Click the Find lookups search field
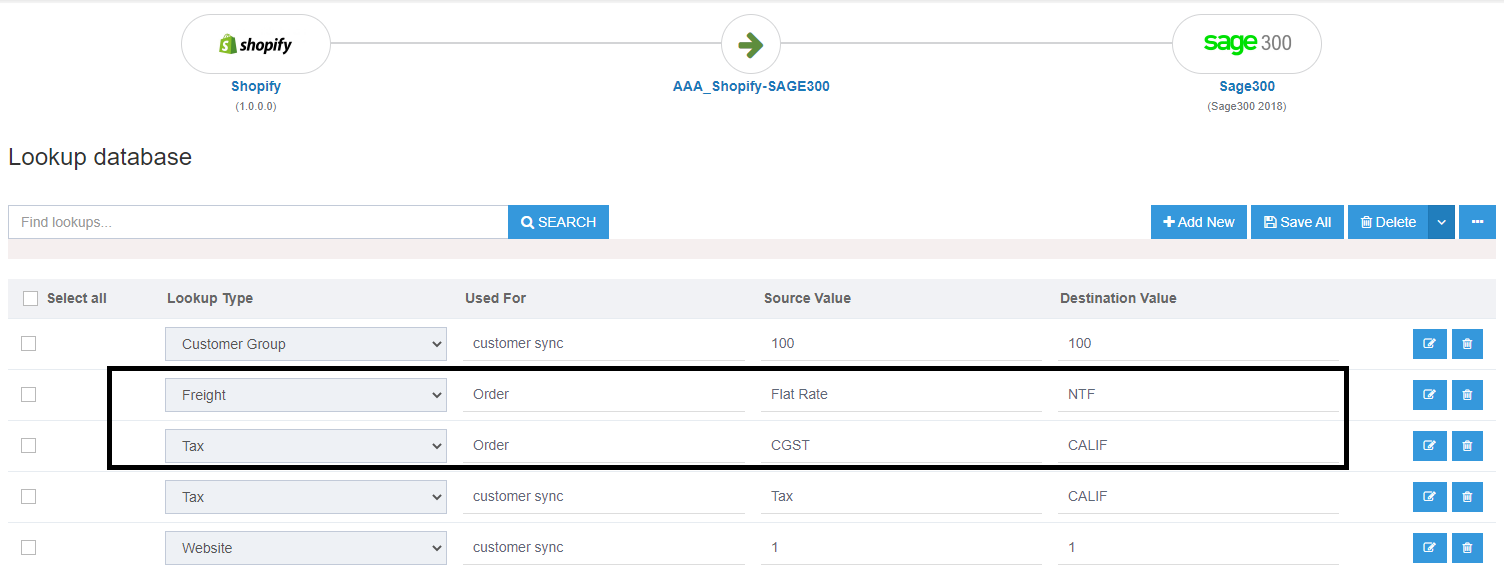The width and height of the screenshot is (1504, 582). [258, 222]
